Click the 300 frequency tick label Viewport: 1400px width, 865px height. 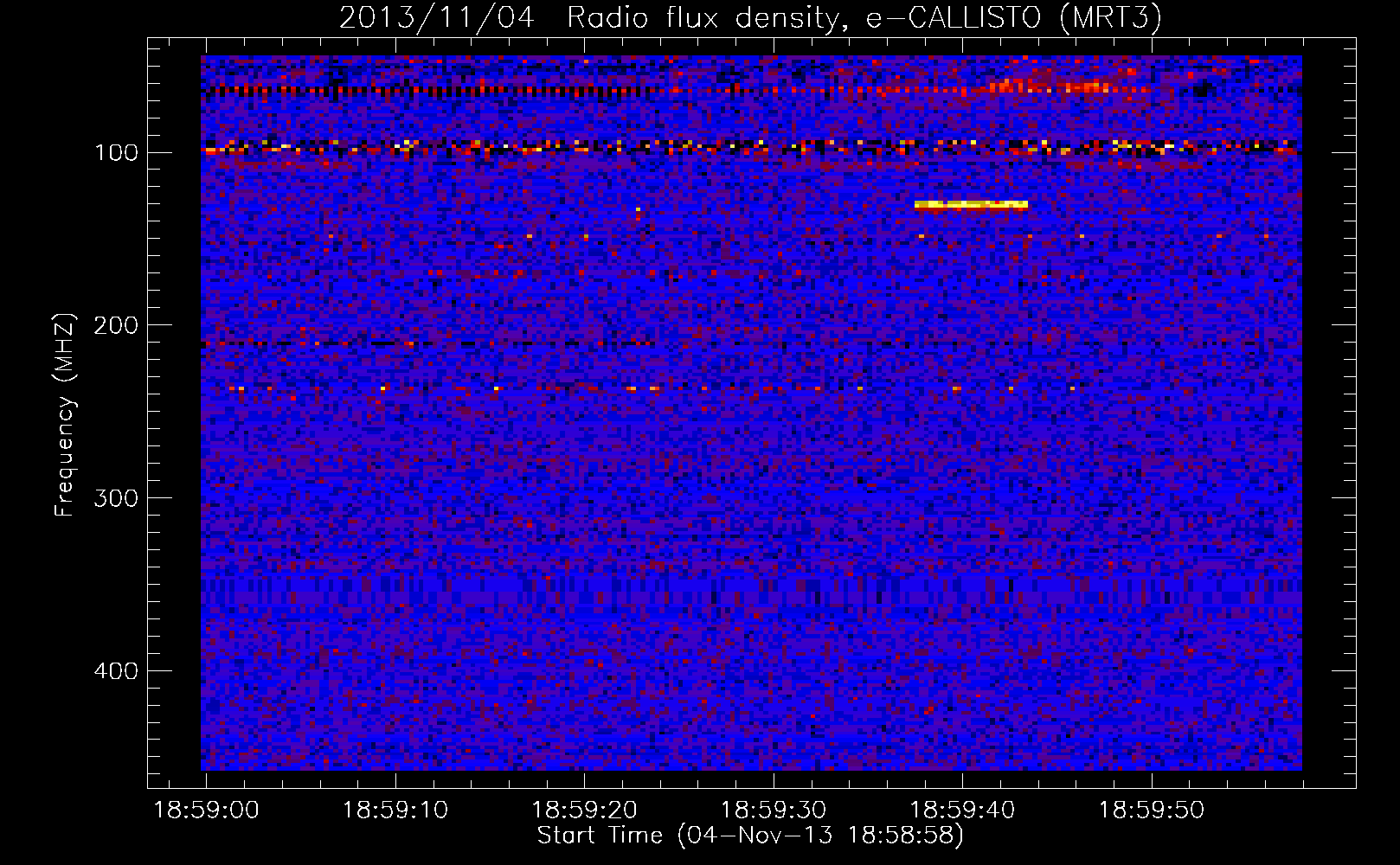point(116,499)
